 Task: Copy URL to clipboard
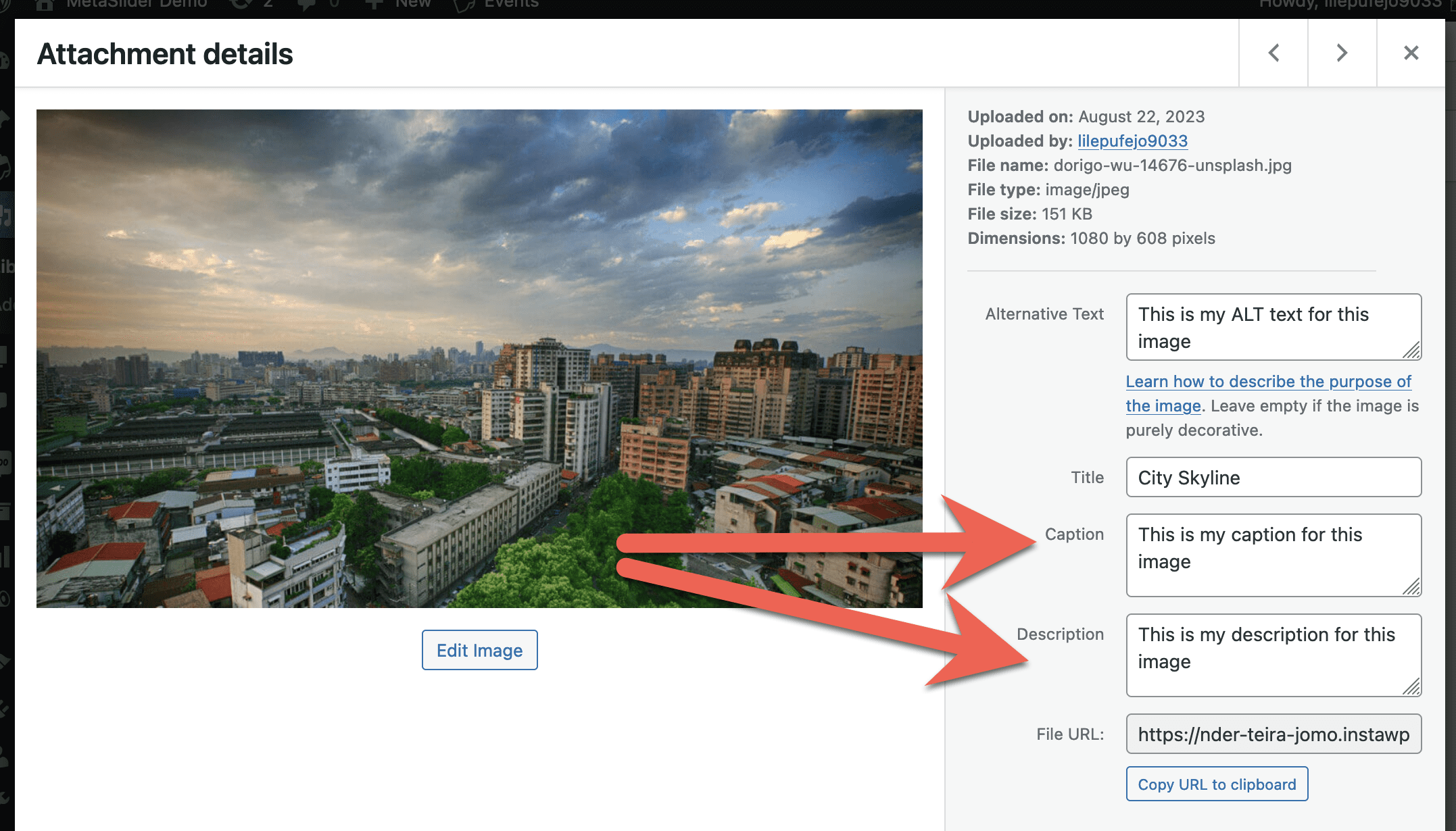tap(1217, 784)
